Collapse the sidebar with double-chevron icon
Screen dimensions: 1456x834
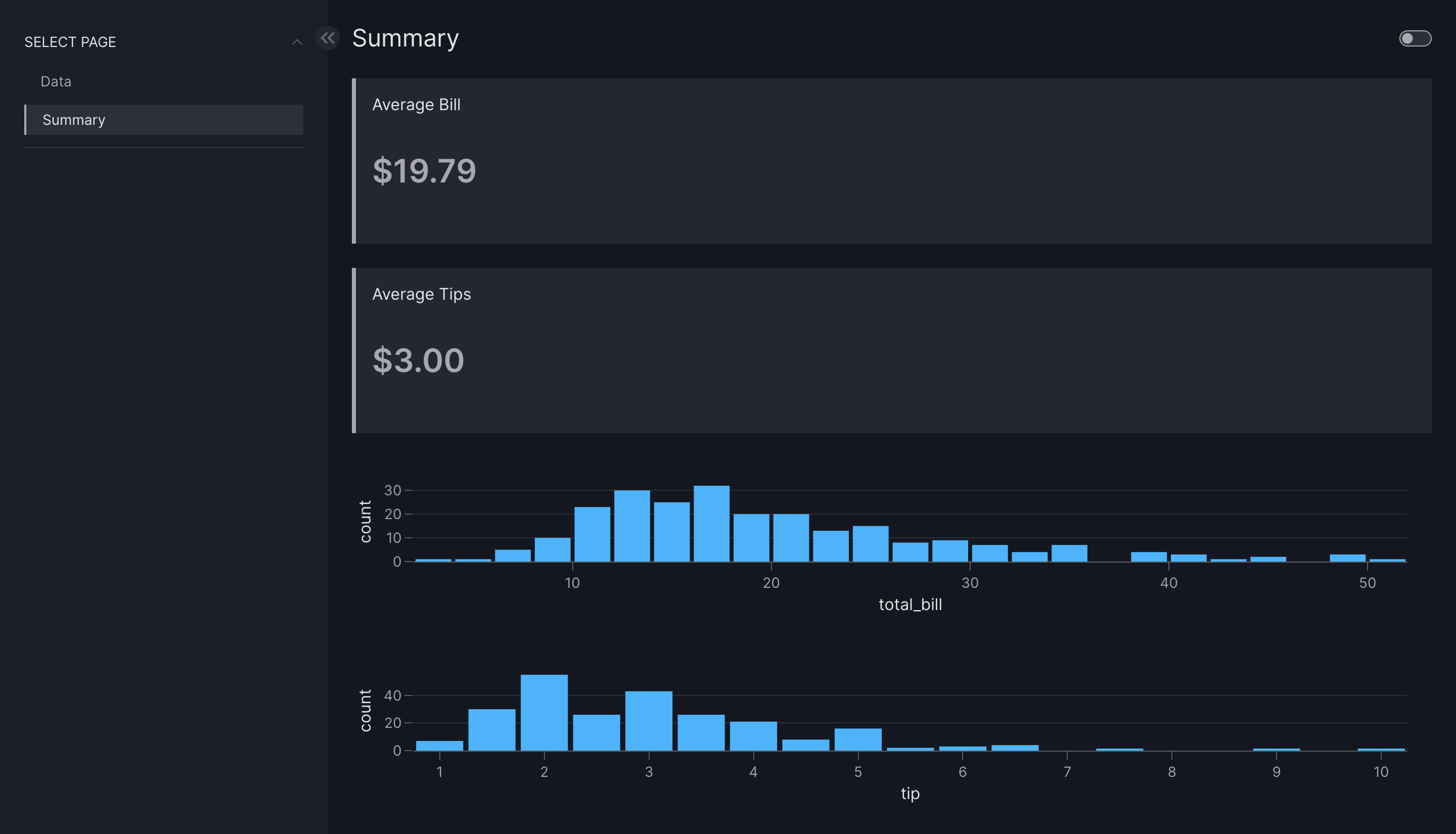click(x=328, y=38)
